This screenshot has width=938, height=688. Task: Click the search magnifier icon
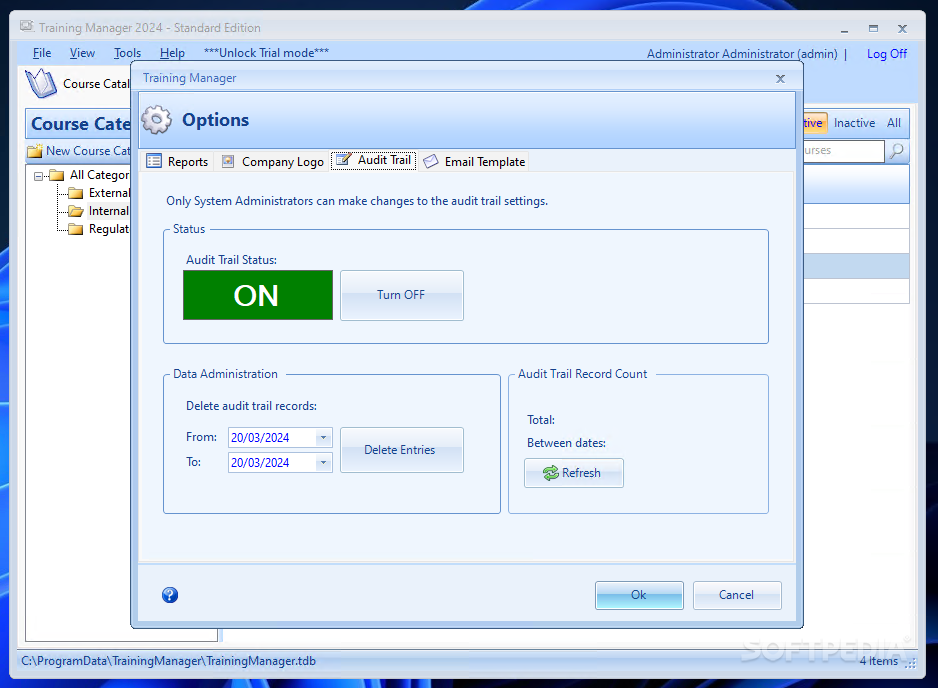click(897, 151)
